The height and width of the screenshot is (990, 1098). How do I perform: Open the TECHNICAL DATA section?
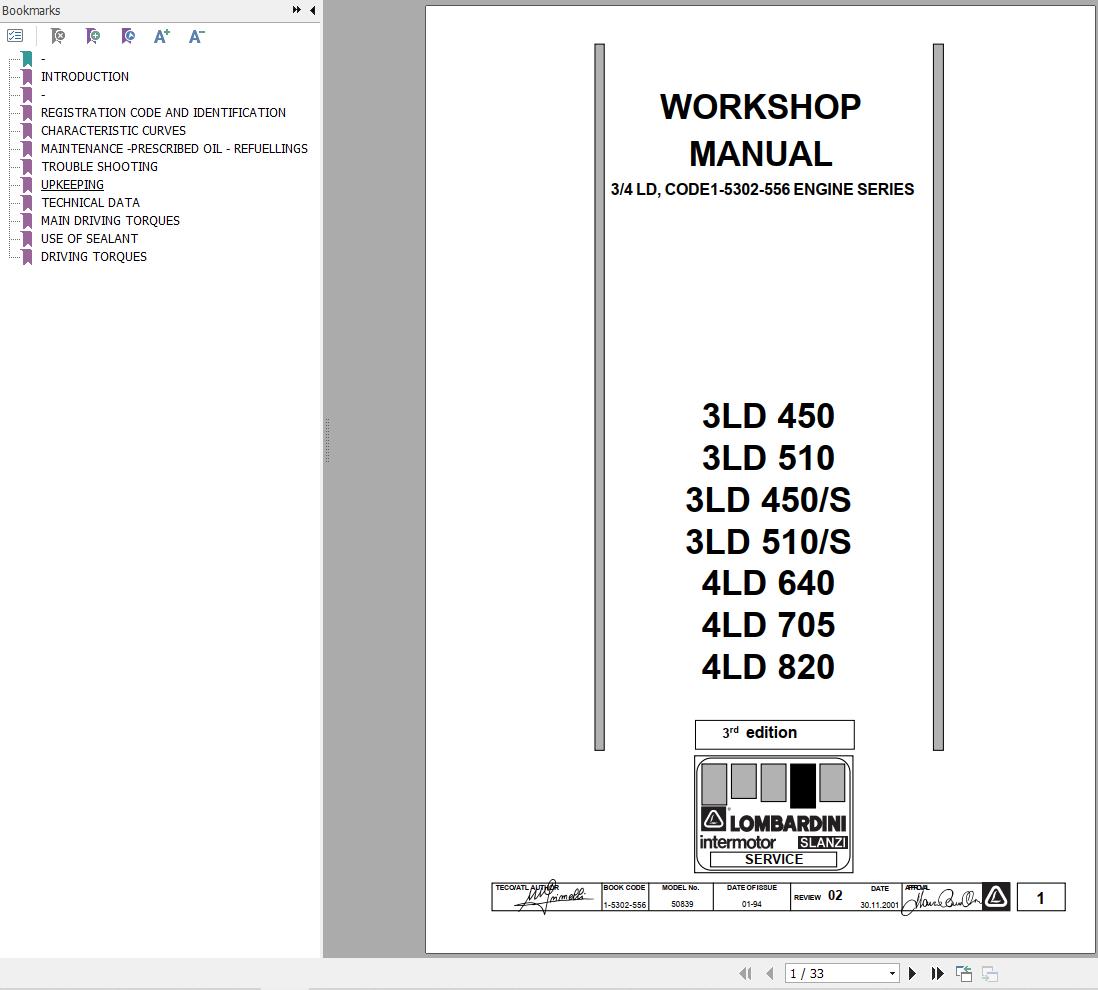pyautogui.click(x=91, y=202)
